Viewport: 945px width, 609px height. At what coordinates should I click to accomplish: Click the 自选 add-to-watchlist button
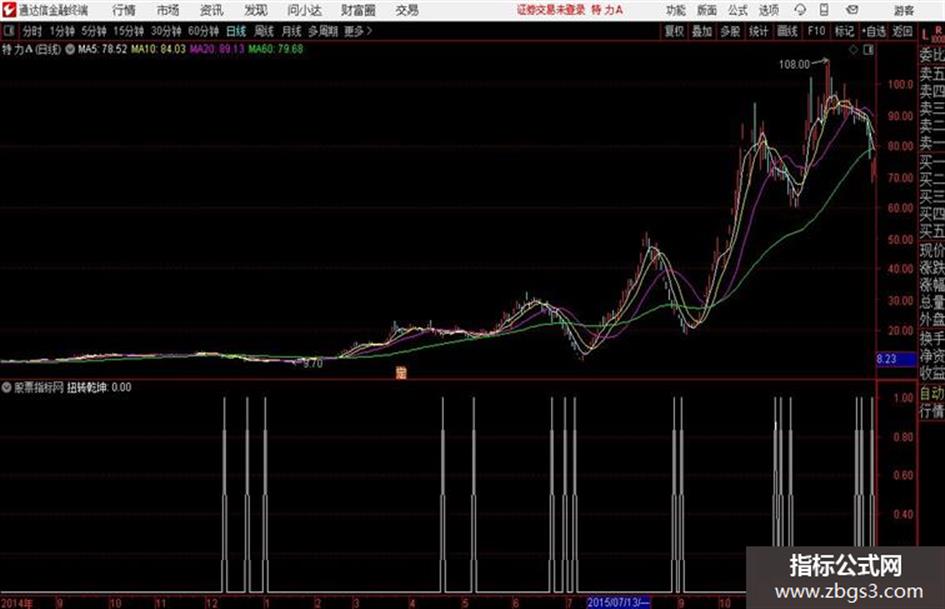874,31
